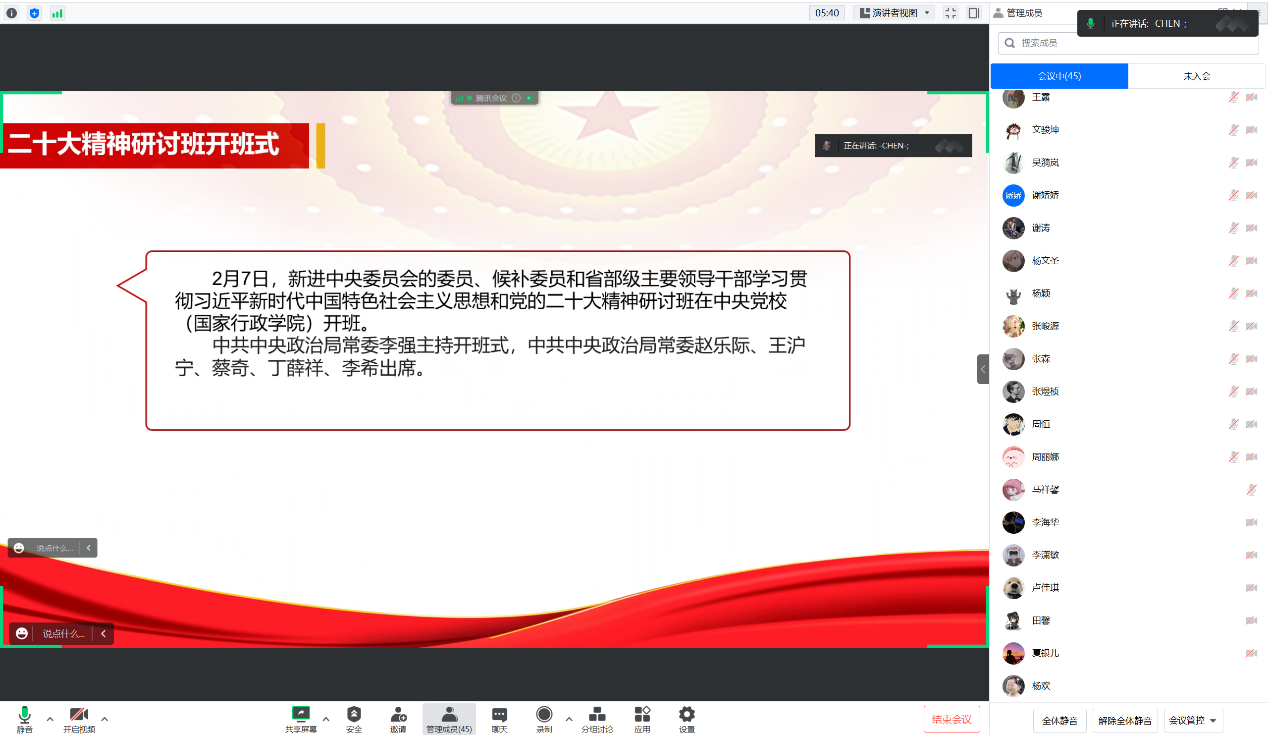
Task: Switch to the 未入会 tab
Action: (1196, 76)
